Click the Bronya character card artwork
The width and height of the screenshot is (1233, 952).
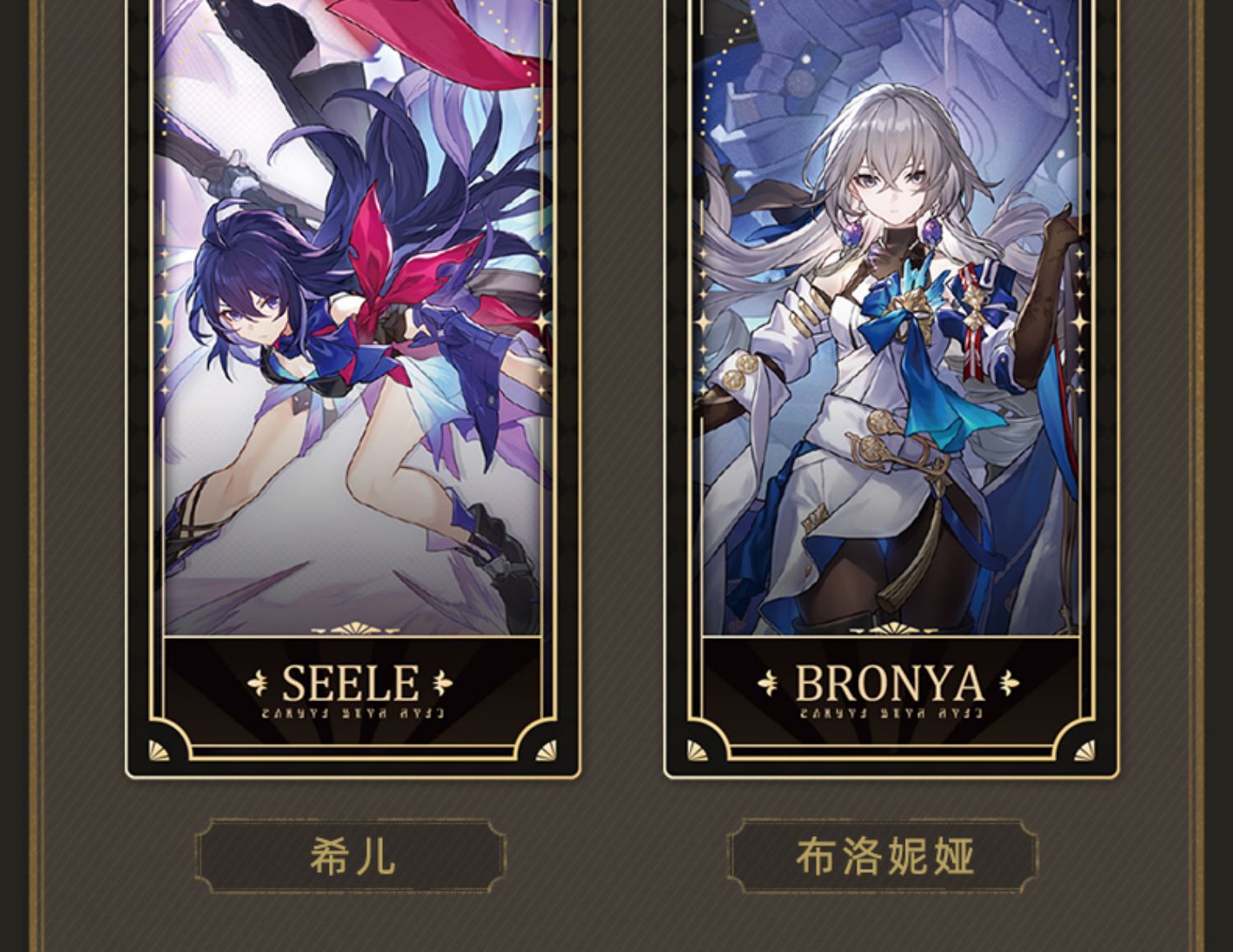(x=891, y=317)
